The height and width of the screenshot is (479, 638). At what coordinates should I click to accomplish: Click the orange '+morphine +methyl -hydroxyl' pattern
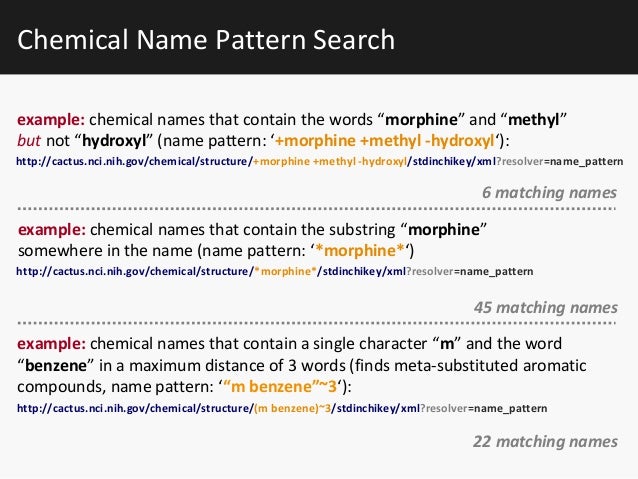[385, 141]
